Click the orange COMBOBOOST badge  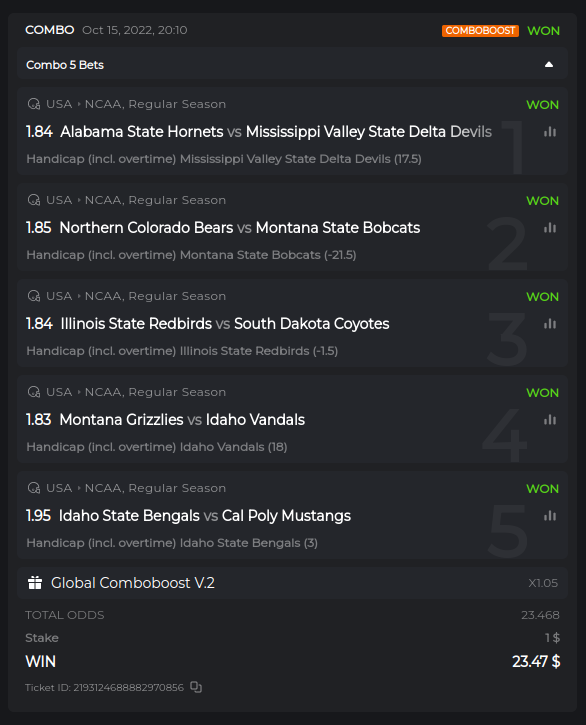click(480, 31)
